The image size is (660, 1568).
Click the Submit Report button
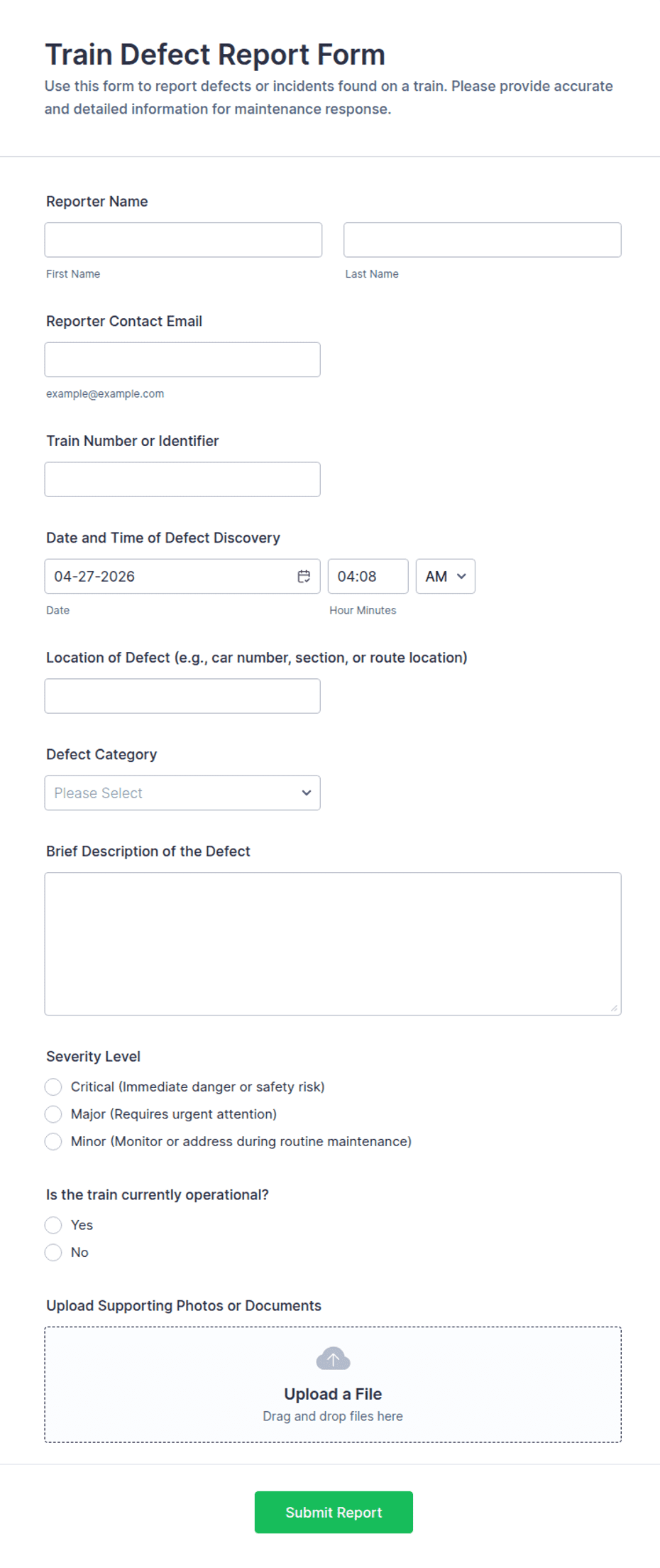point(333,1512)
